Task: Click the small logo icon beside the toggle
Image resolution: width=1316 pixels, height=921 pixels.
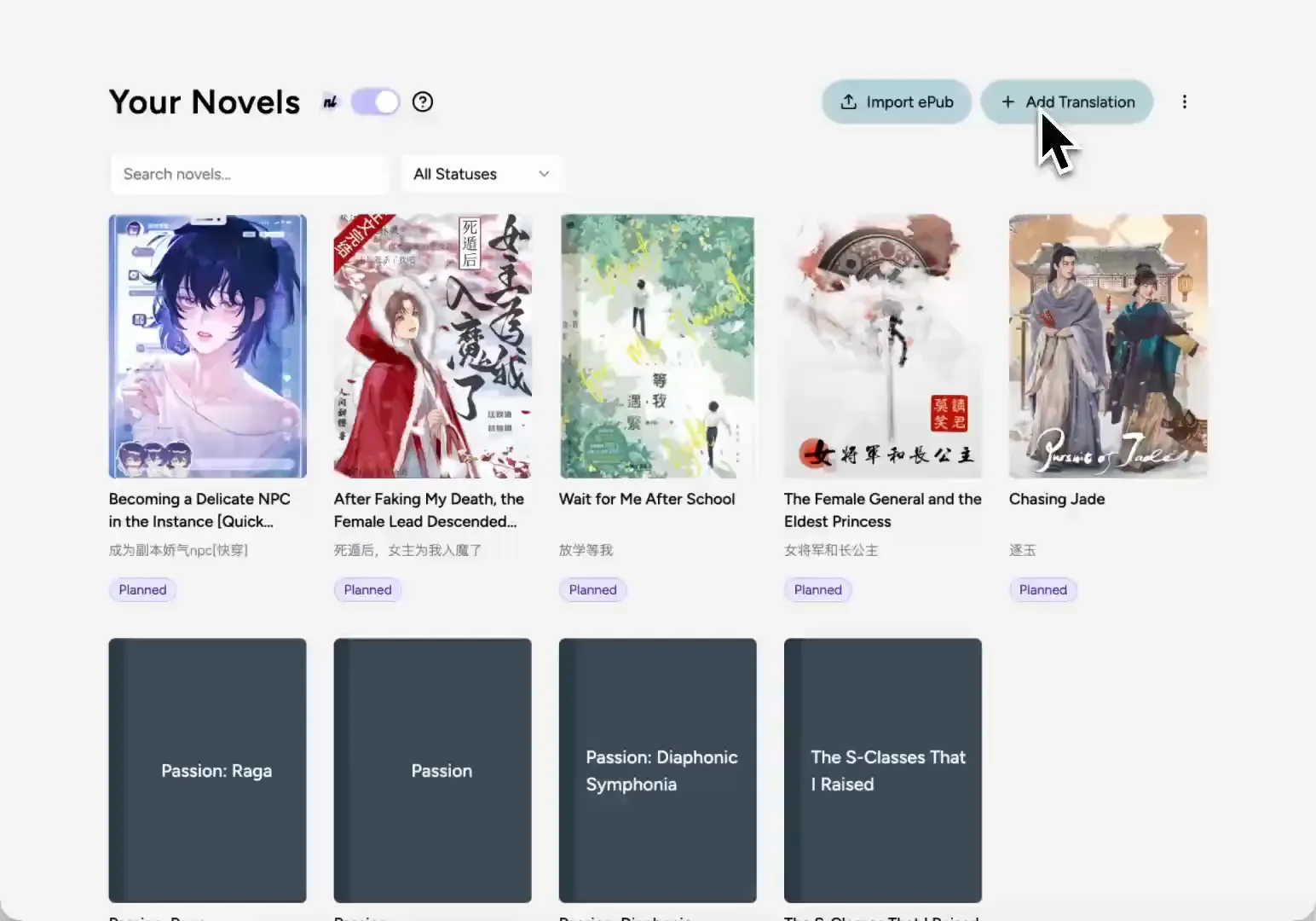Action: pyautogui.click(x=330, y=102)
